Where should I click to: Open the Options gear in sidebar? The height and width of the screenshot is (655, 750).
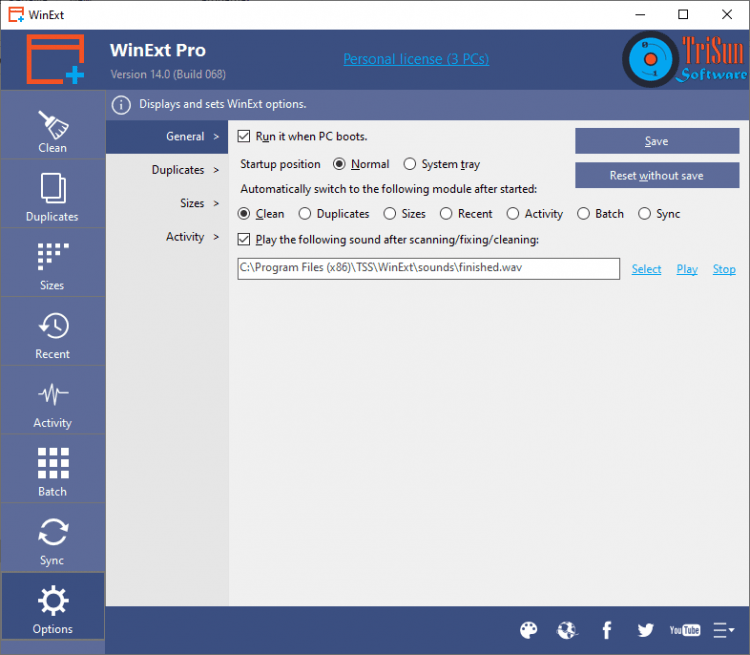(53, 606)
